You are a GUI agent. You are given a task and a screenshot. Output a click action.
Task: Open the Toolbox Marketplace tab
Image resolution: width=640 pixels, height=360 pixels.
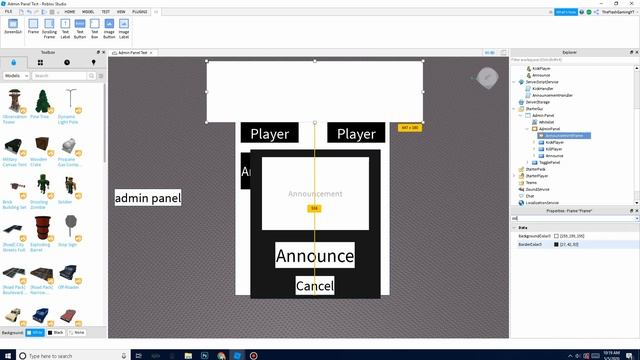(14, 62)
